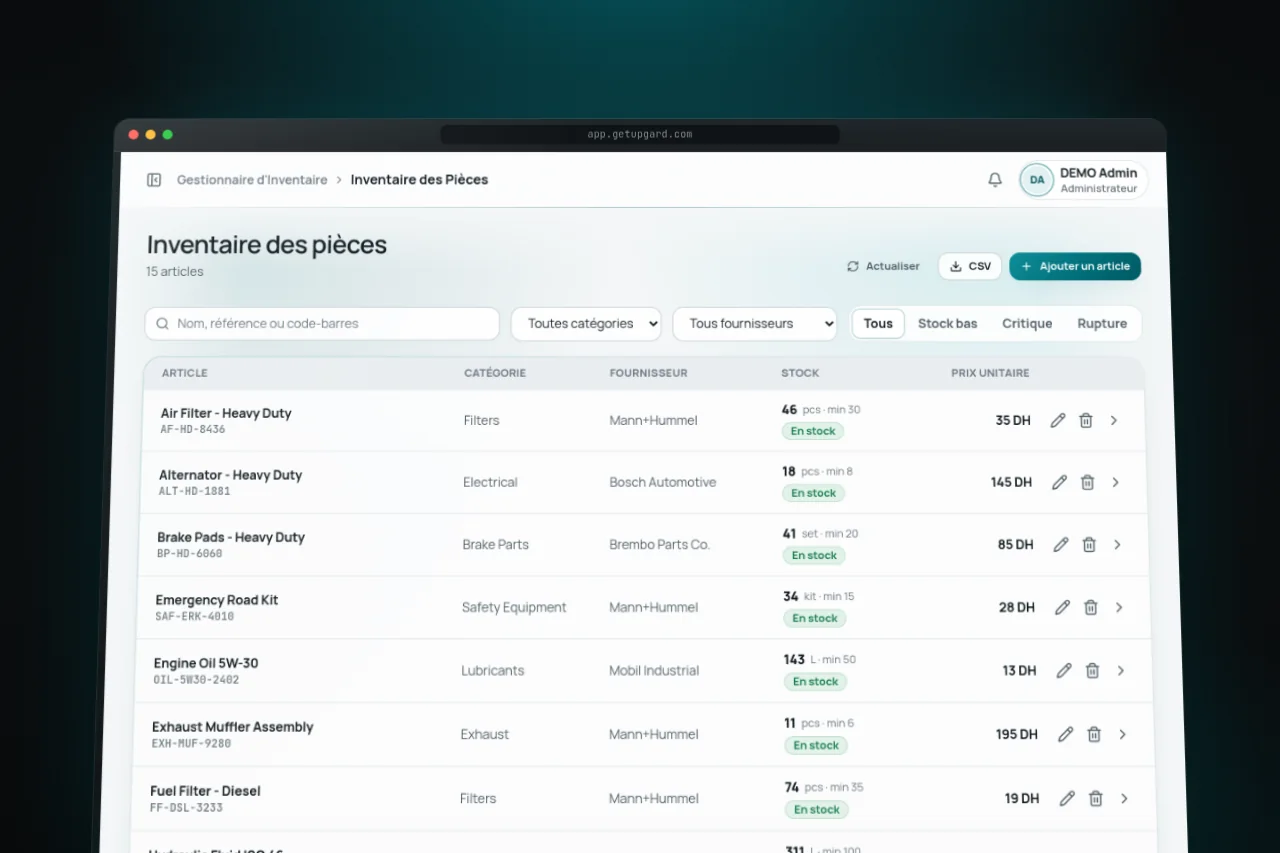Edit the Brake Pads - Heavy Duty row
The image size is (1280, 853).
pos(1061,545)
